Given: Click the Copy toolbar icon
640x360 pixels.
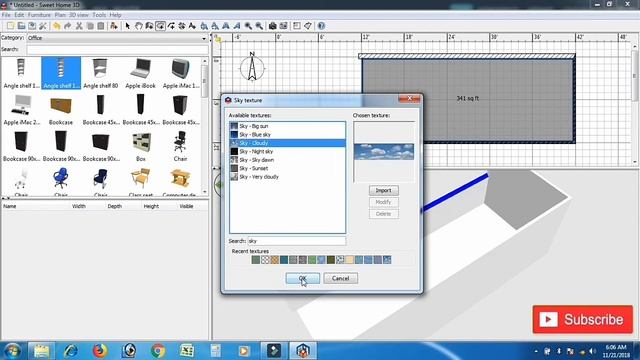Looking at the screenshot, I should pos(90,26).
